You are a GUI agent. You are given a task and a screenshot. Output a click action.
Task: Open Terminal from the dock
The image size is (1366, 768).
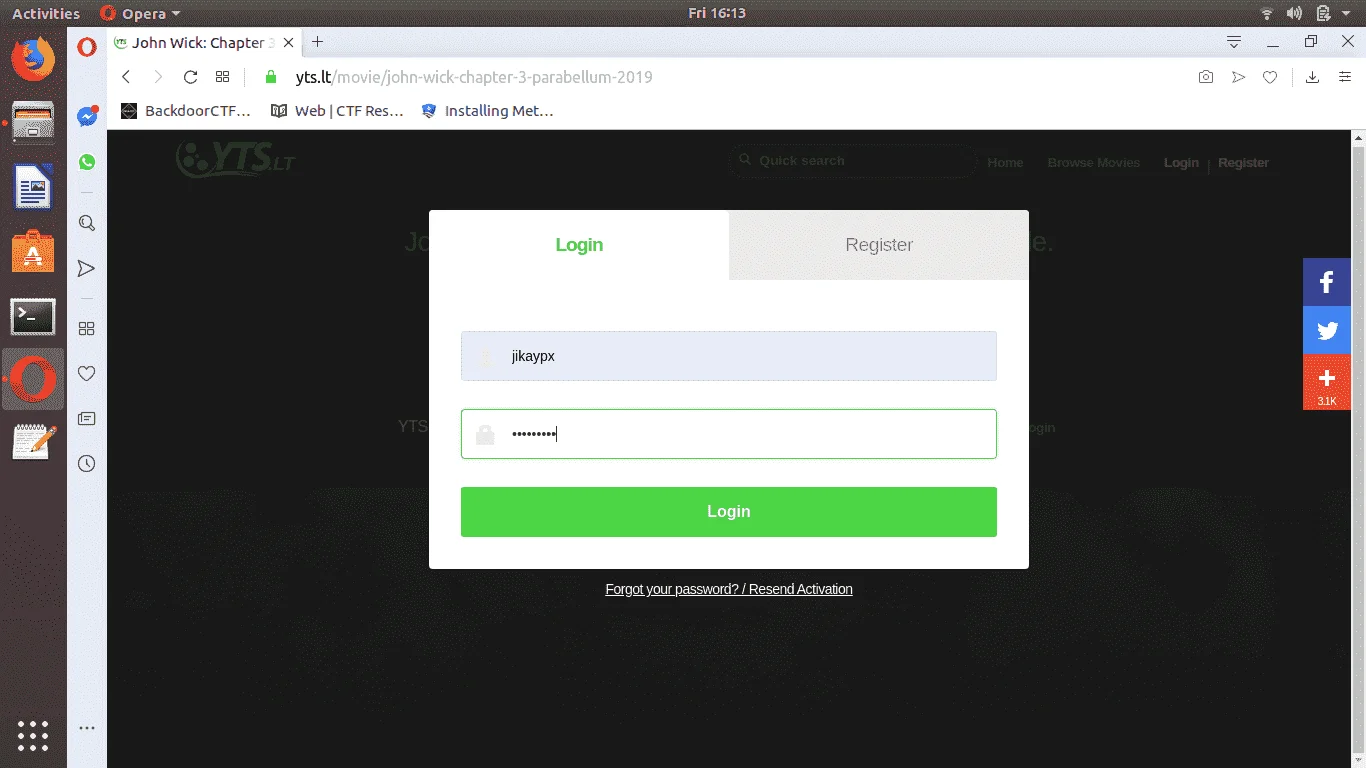(33, 317)
